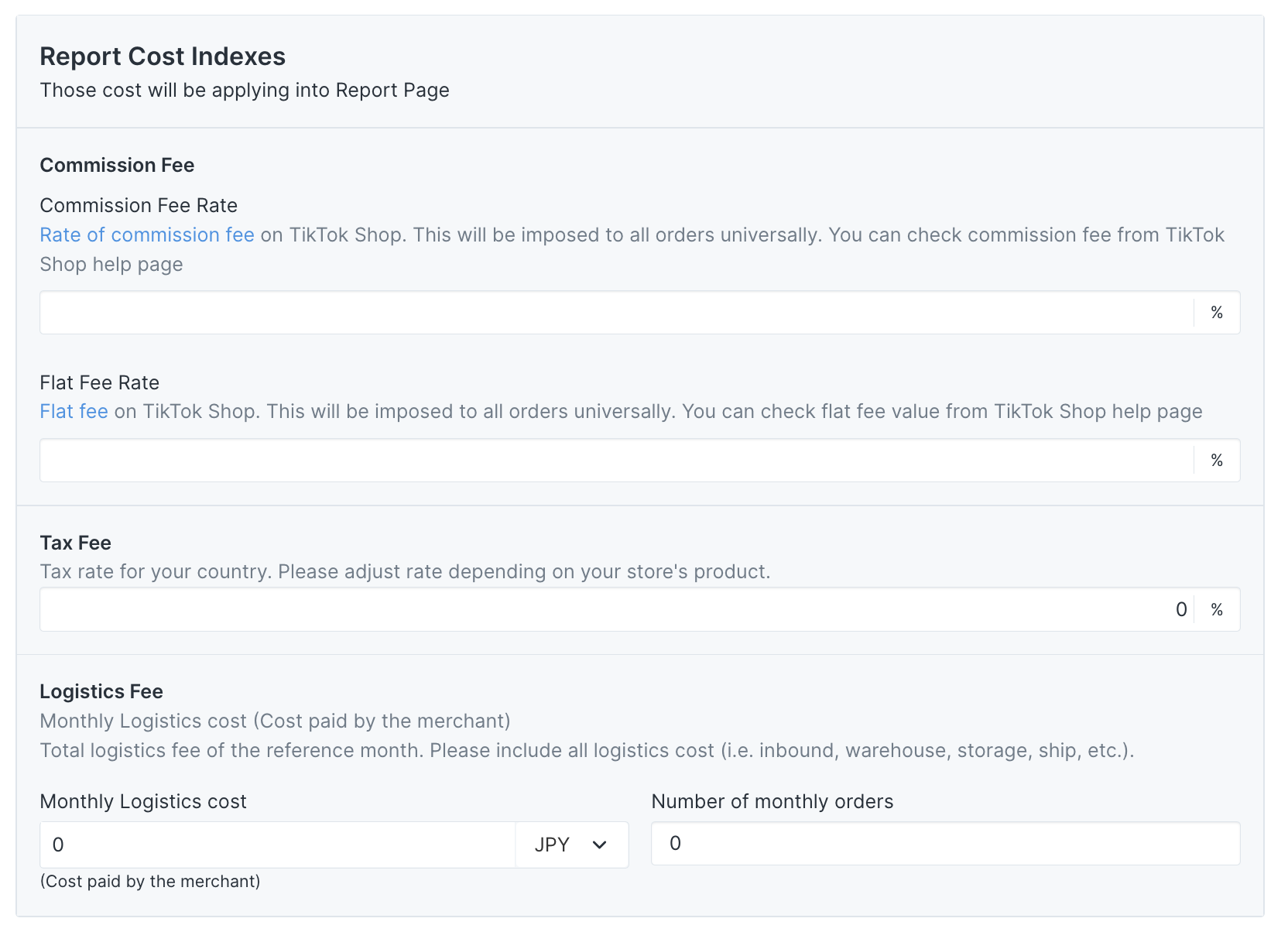Open the JPY currency dropdown

point(571,845)
